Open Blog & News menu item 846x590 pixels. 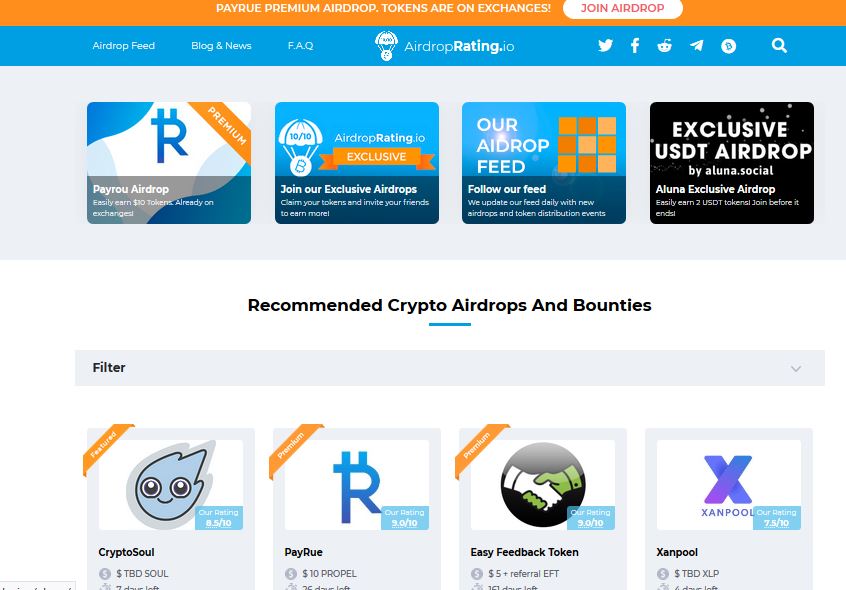[221, 46]
